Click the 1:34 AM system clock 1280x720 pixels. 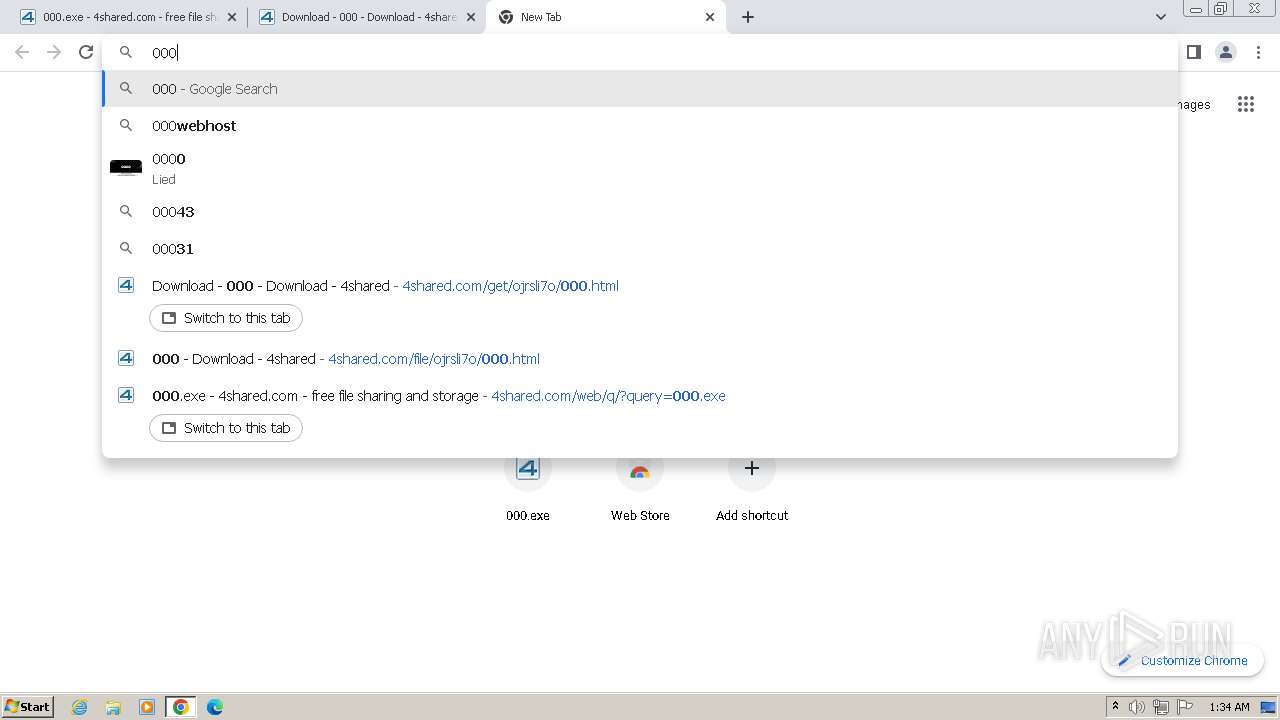click(1229, 707)
